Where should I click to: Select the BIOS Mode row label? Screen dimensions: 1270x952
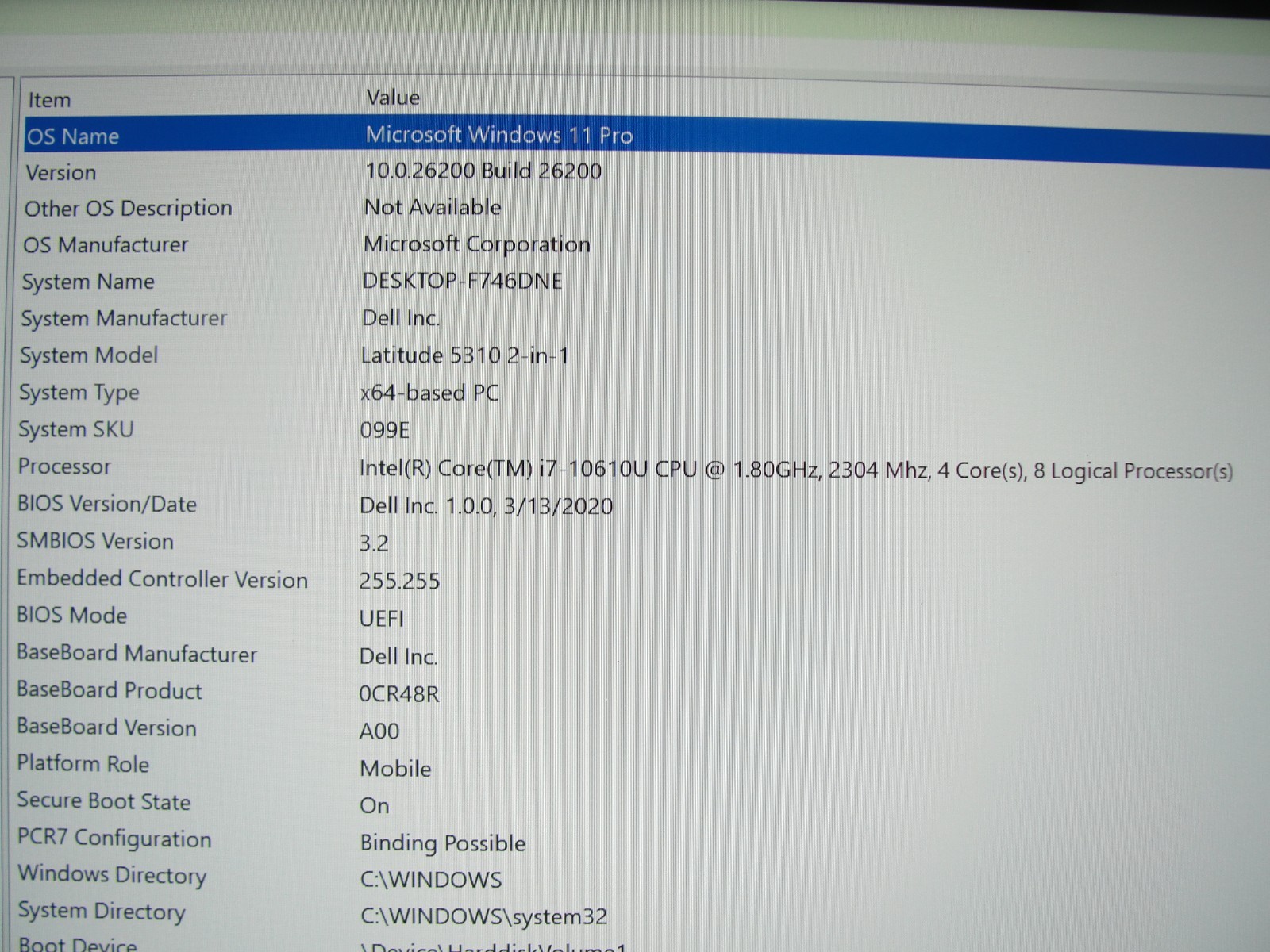(x=72, y=616)
